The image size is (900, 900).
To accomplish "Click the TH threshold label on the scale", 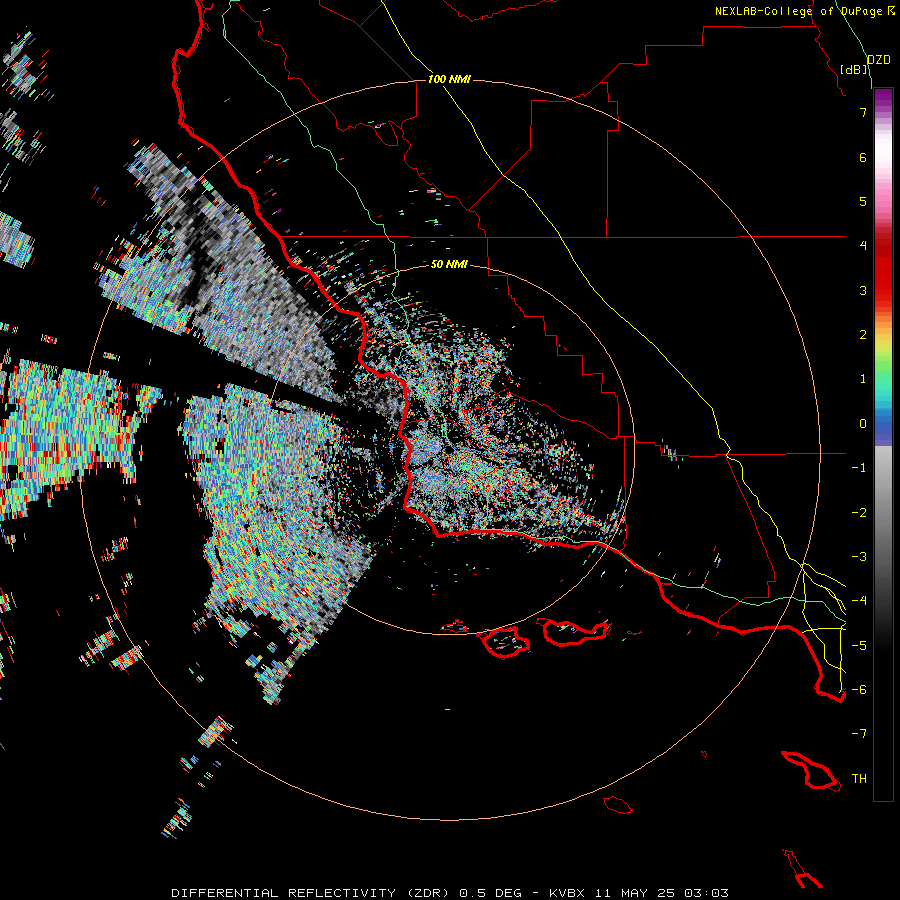I will click(859, 779).
